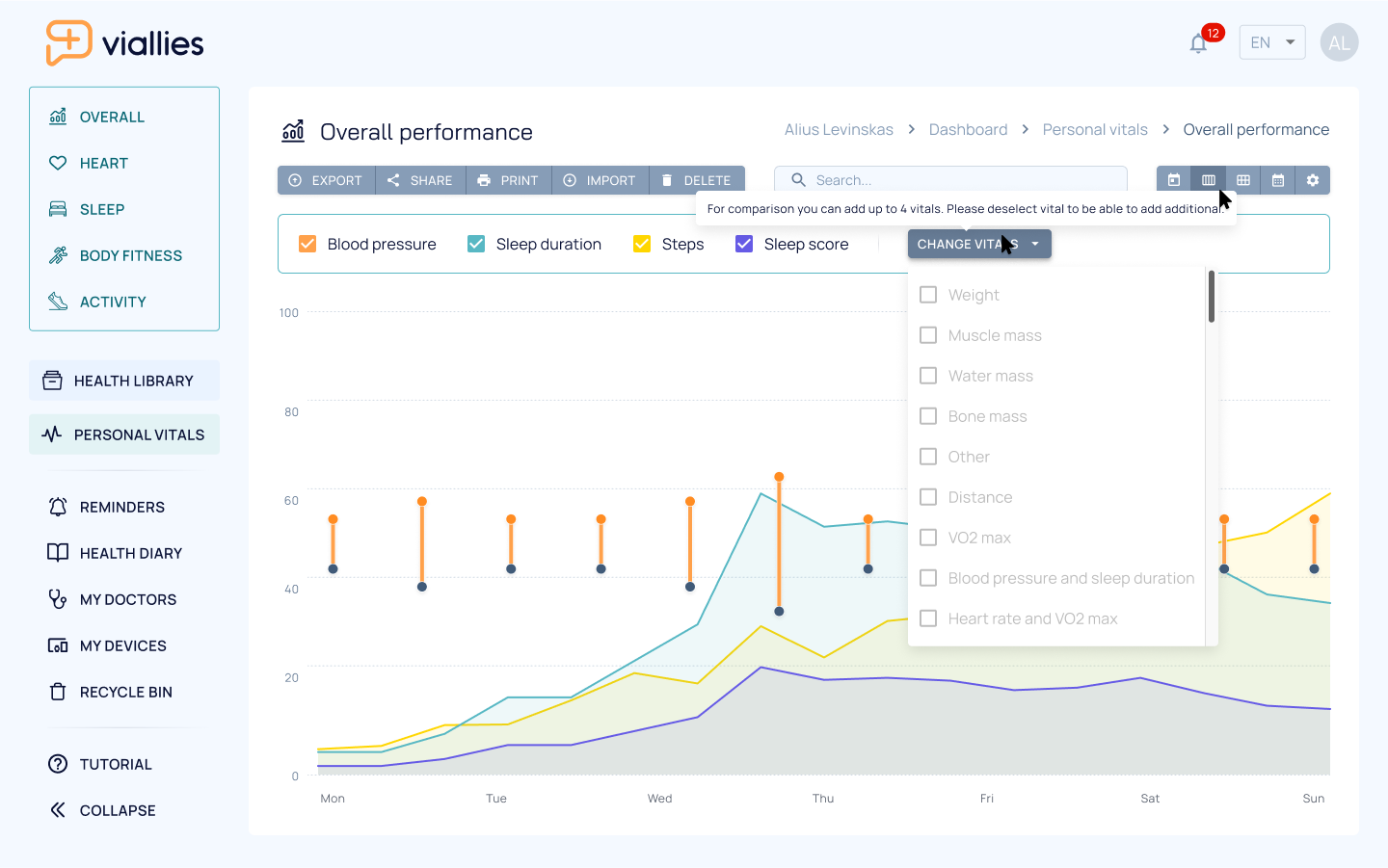Click the Delete button
The width and height of the screenshot is (1388, 868).
[697, 180]
